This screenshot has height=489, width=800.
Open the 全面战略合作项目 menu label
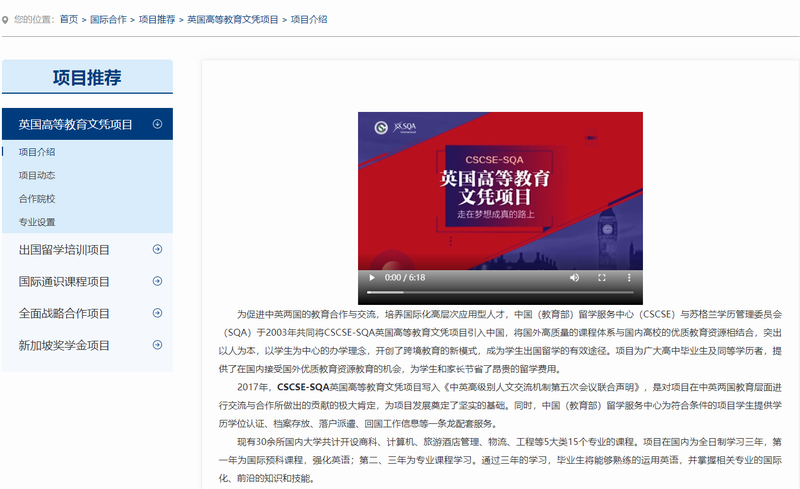point(64,313)
